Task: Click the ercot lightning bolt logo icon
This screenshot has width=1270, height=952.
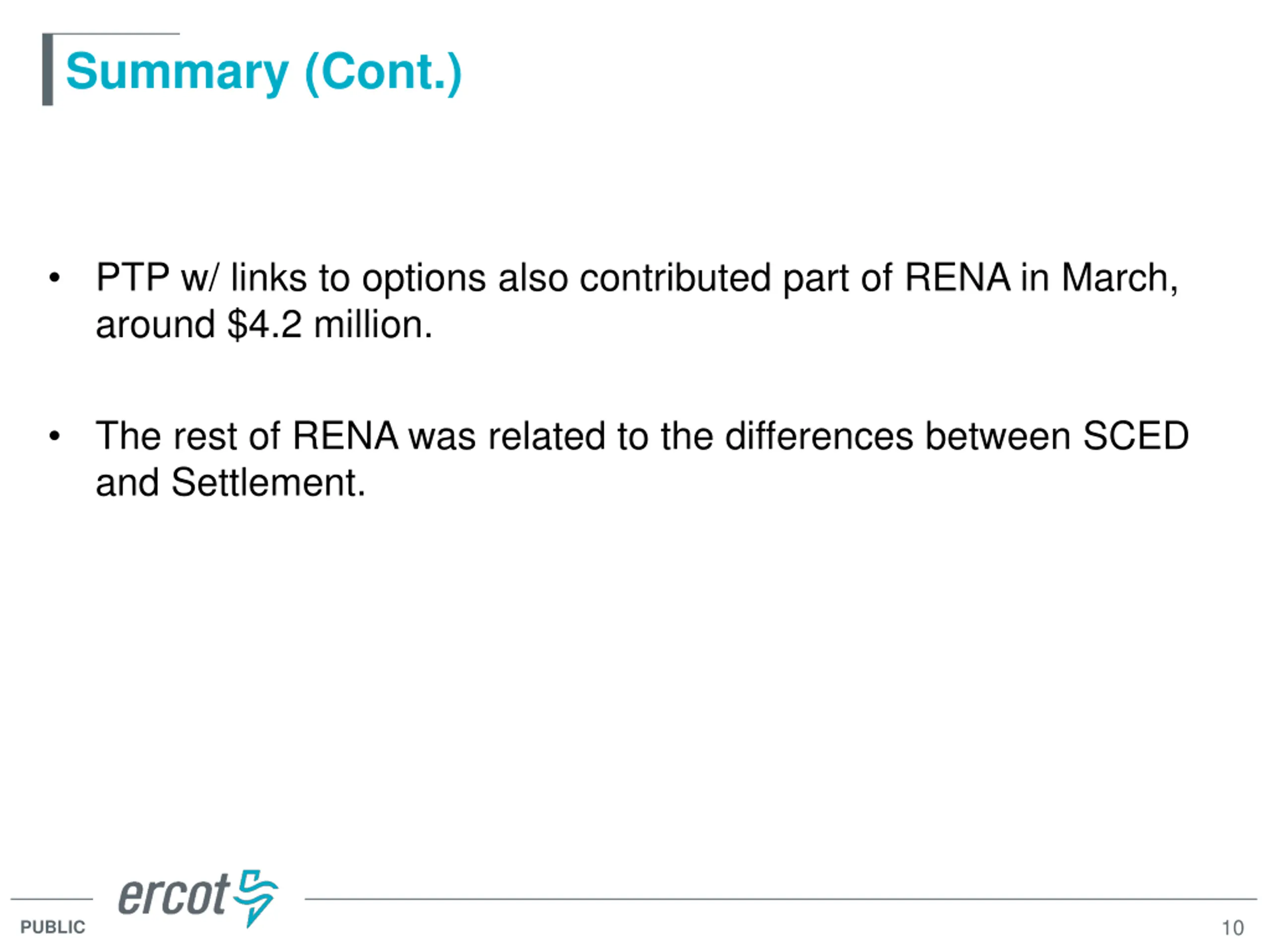Action: [256, 898]
